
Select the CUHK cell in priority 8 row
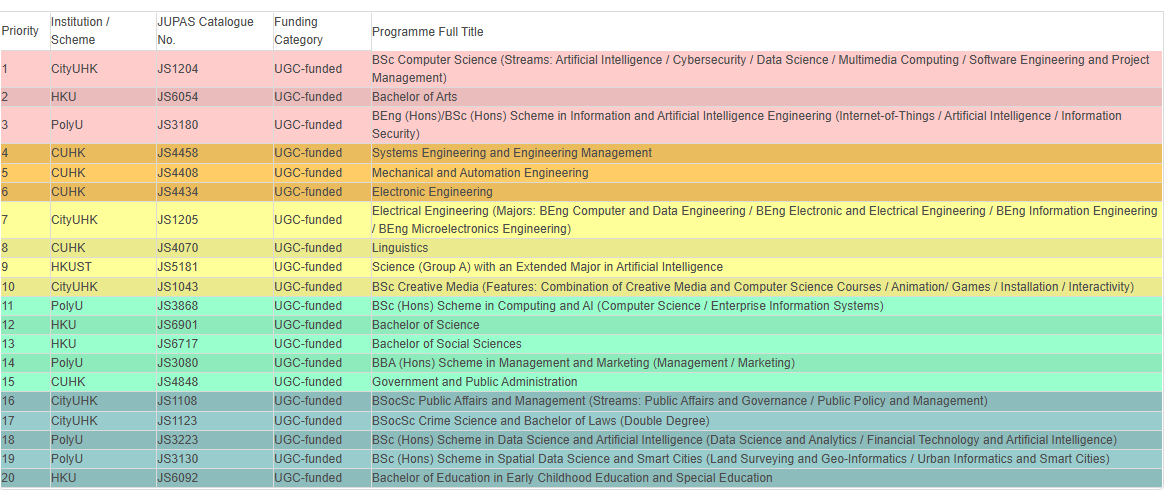(x=68, y=248)
